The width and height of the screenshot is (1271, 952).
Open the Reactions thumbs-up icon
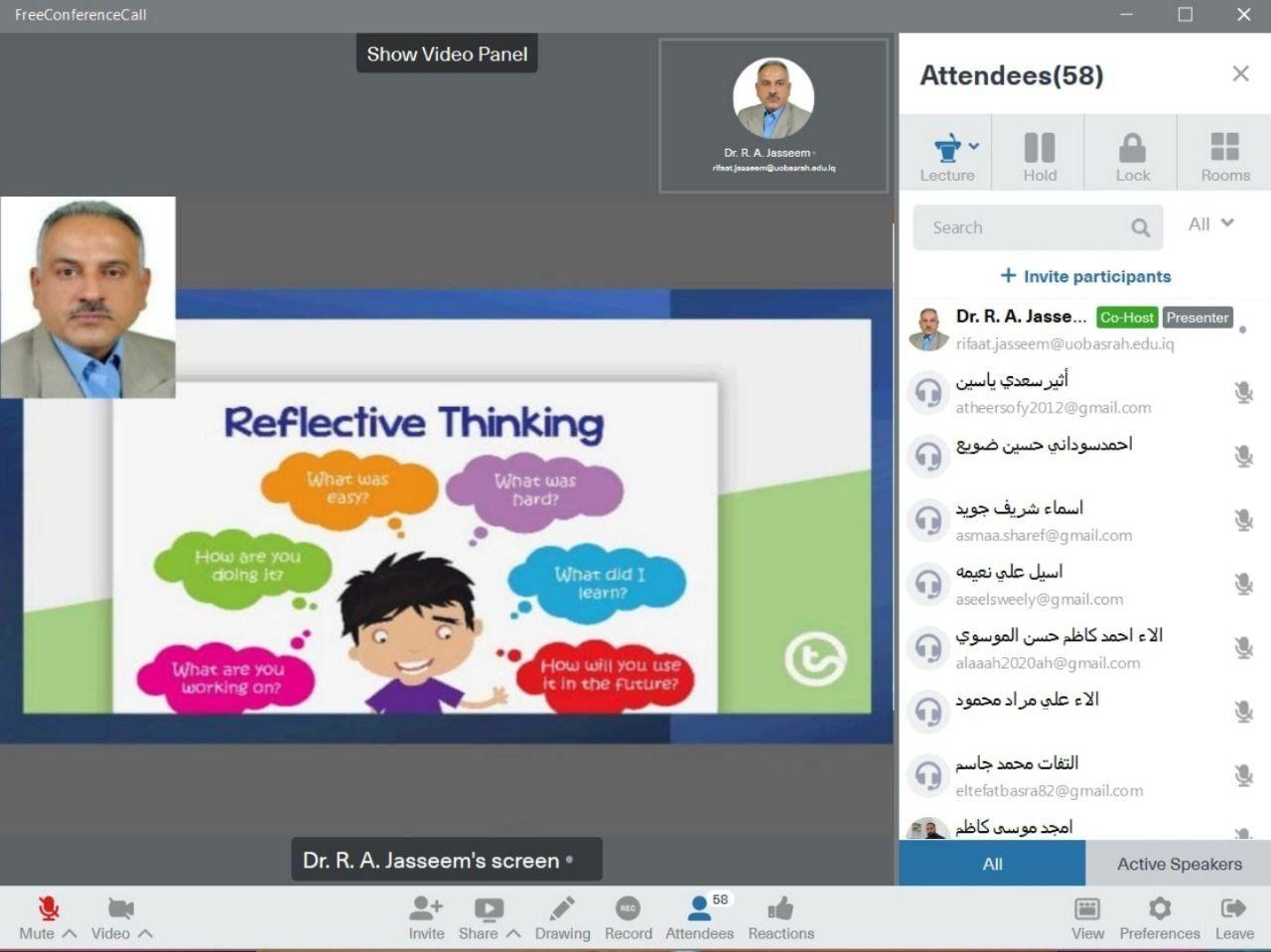tap(780, 908)
